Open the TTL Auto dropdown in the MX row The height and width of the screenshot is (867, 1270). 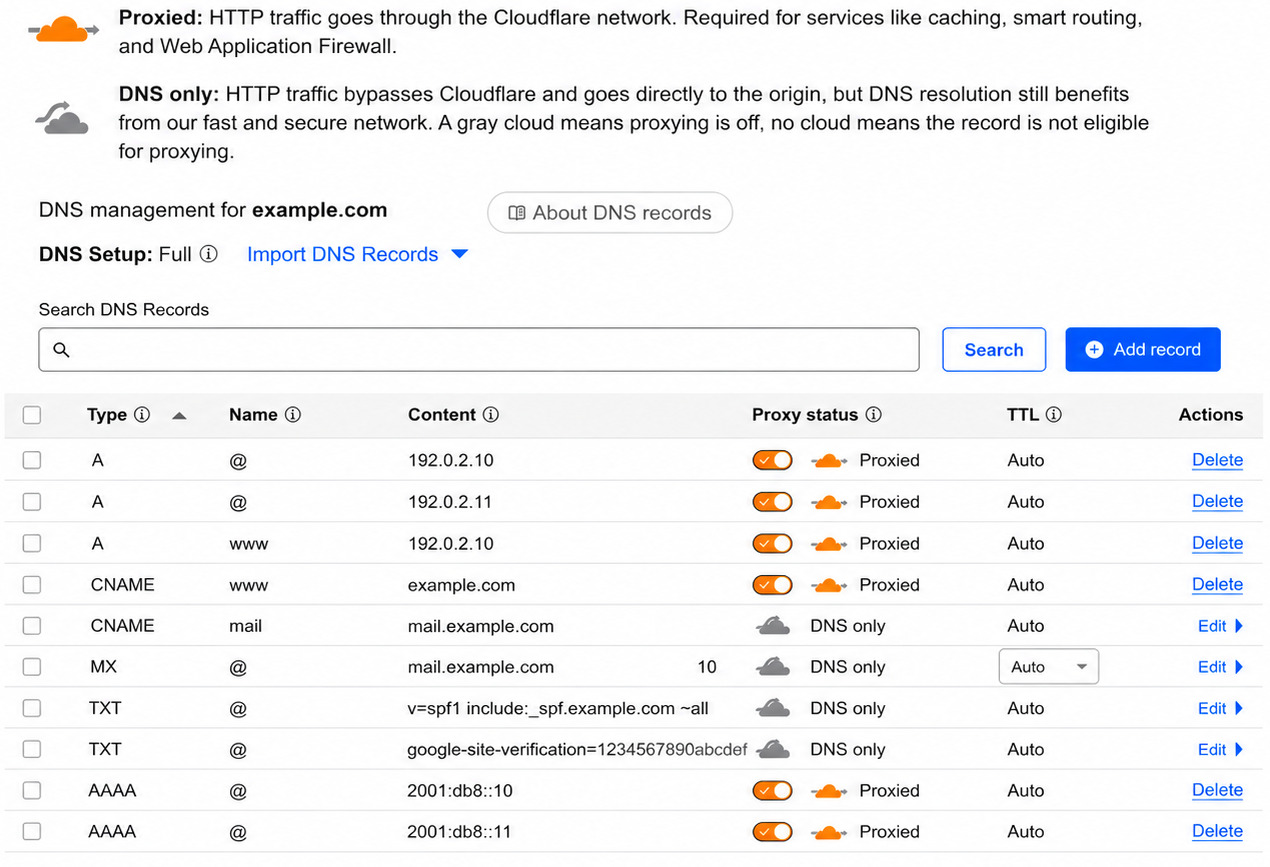[1049, 667]
